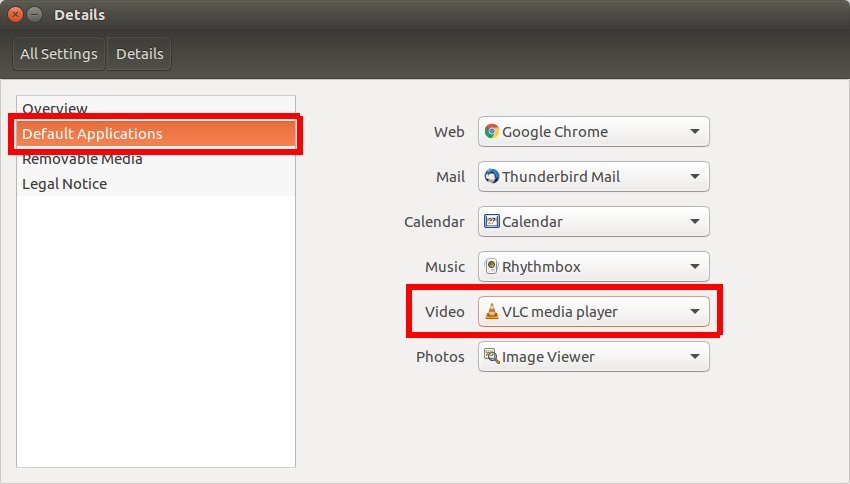Open the Photos default viewer dropdown arrow

(694, 357)
